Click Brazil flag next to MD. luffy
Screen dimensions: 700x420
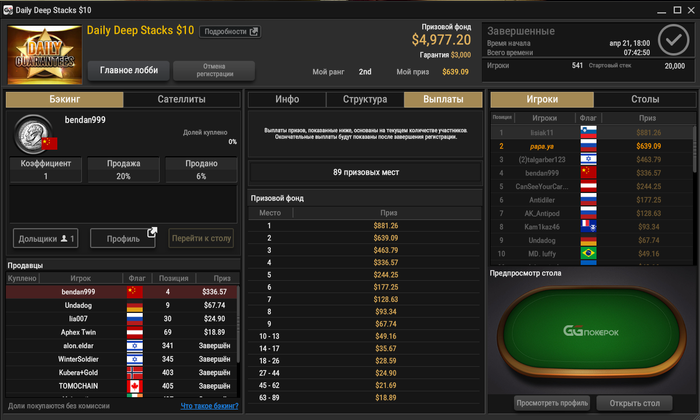tap(588, 253)
